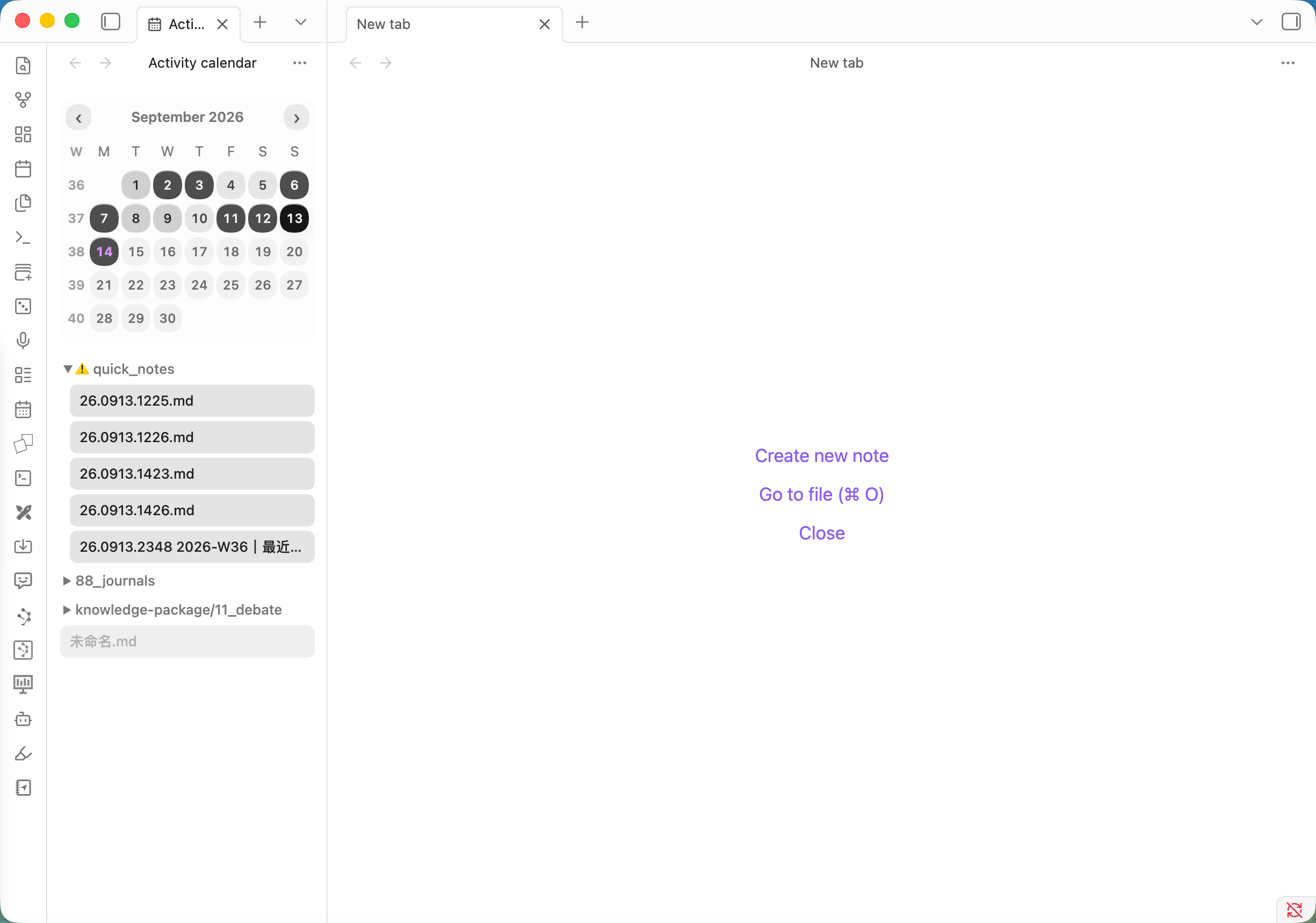Open a random note with dice icon
This screenshot has height=923, width=1316.
point(23,306)
